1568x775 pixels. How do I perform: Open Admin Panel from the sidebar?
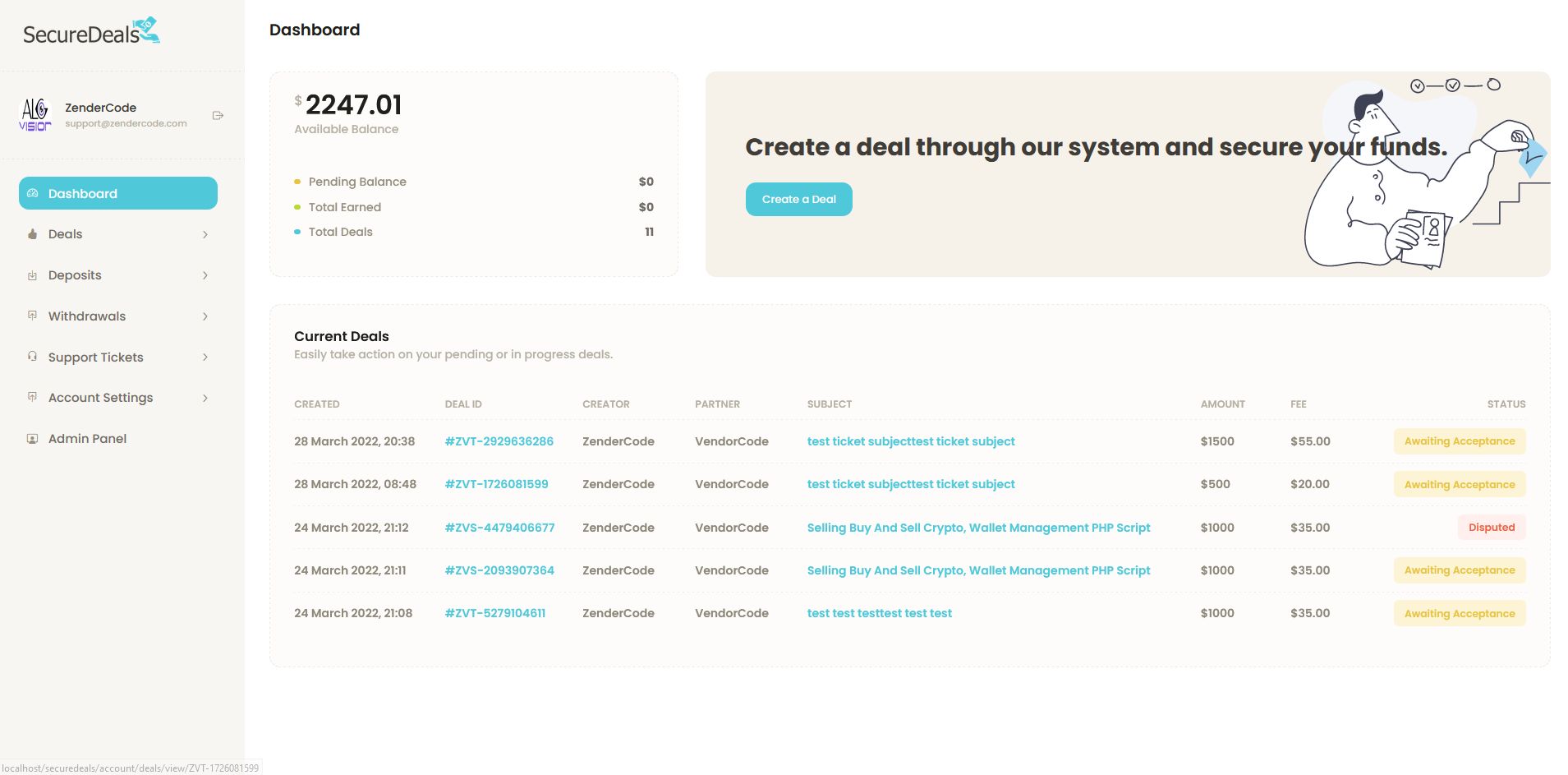[87, 439]
